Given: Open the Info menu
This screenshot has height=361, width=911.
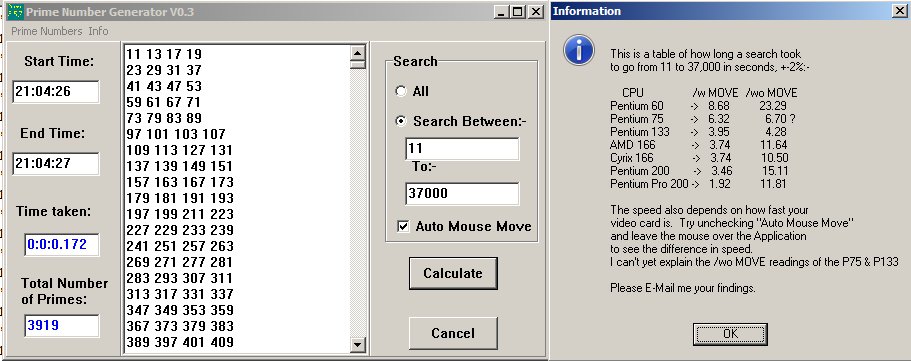Looking at the screenshot, I should 98,31.
